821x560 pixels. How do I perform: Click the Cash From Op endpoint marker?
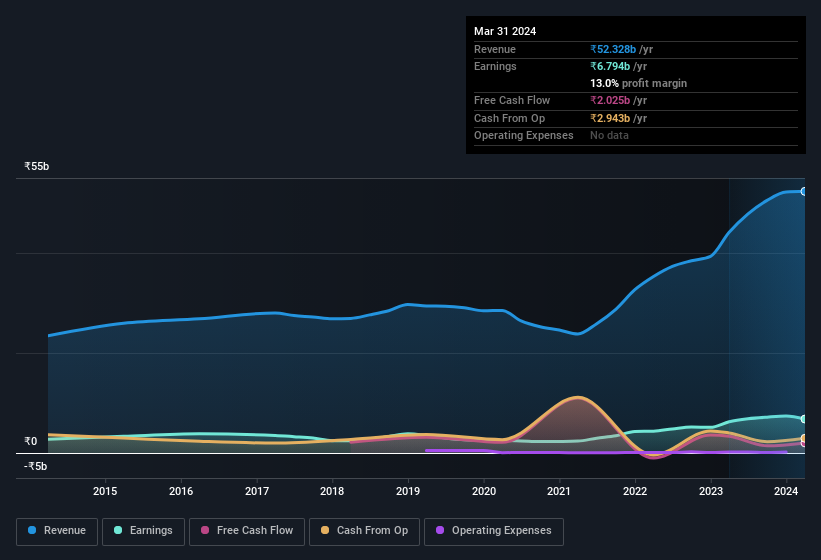tap(804, 438)
